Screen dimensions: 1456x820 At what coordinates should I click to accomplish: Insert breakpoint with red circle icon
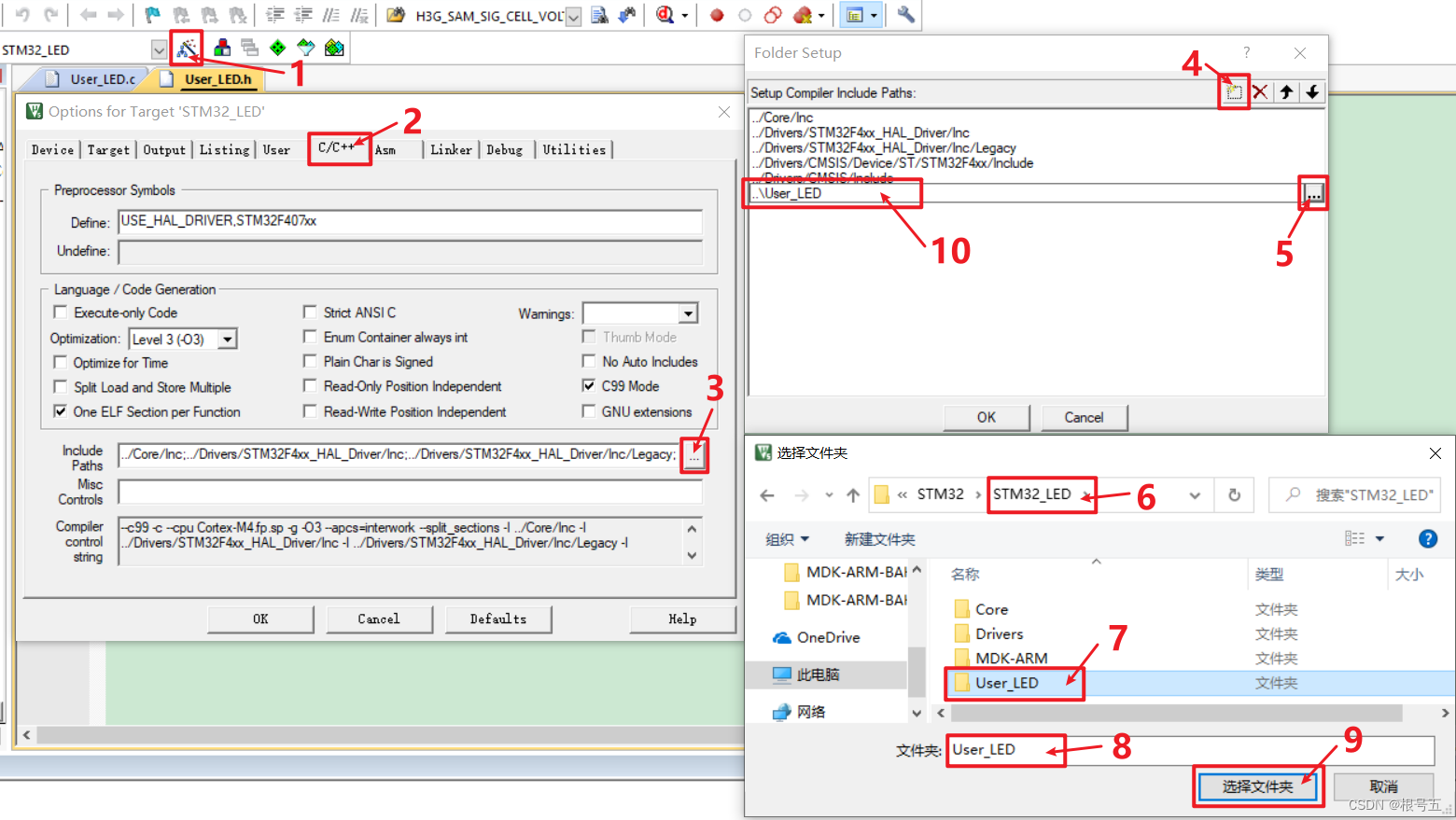tap(717, 15)
